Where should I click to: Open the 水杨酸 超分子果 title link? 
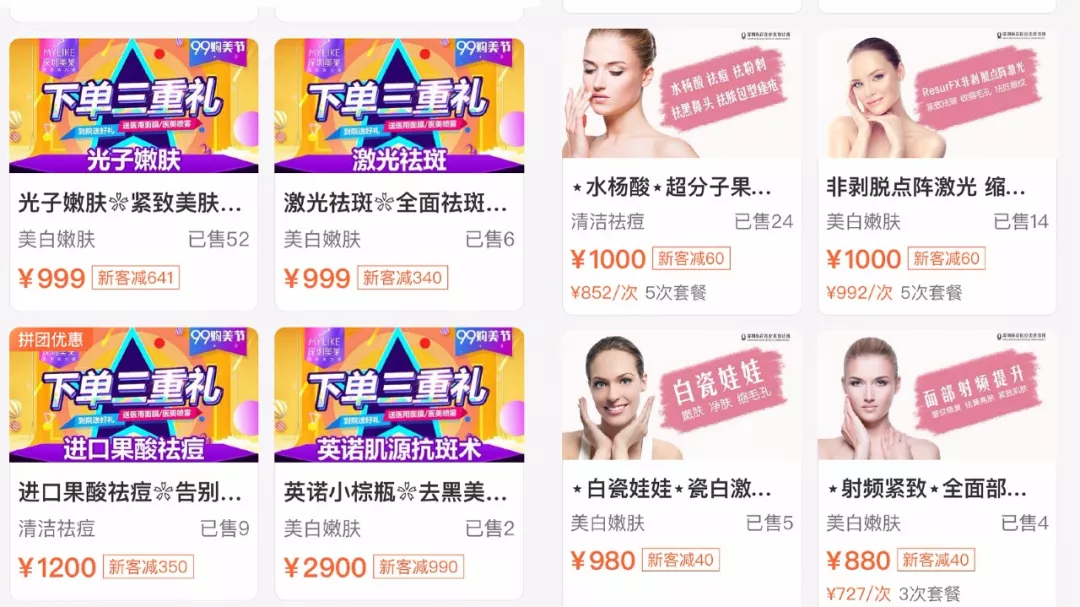672,187
